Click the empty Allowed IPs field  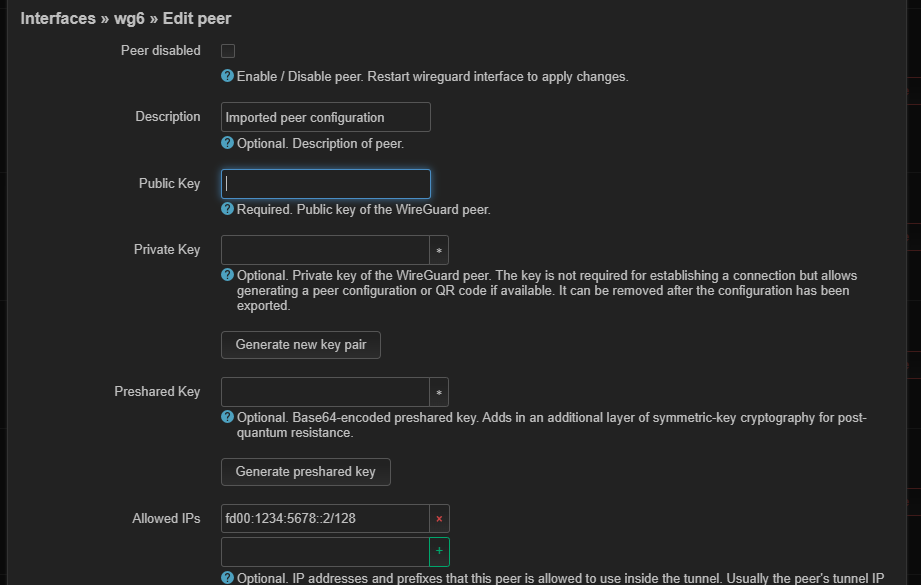[x=325, y=552]
